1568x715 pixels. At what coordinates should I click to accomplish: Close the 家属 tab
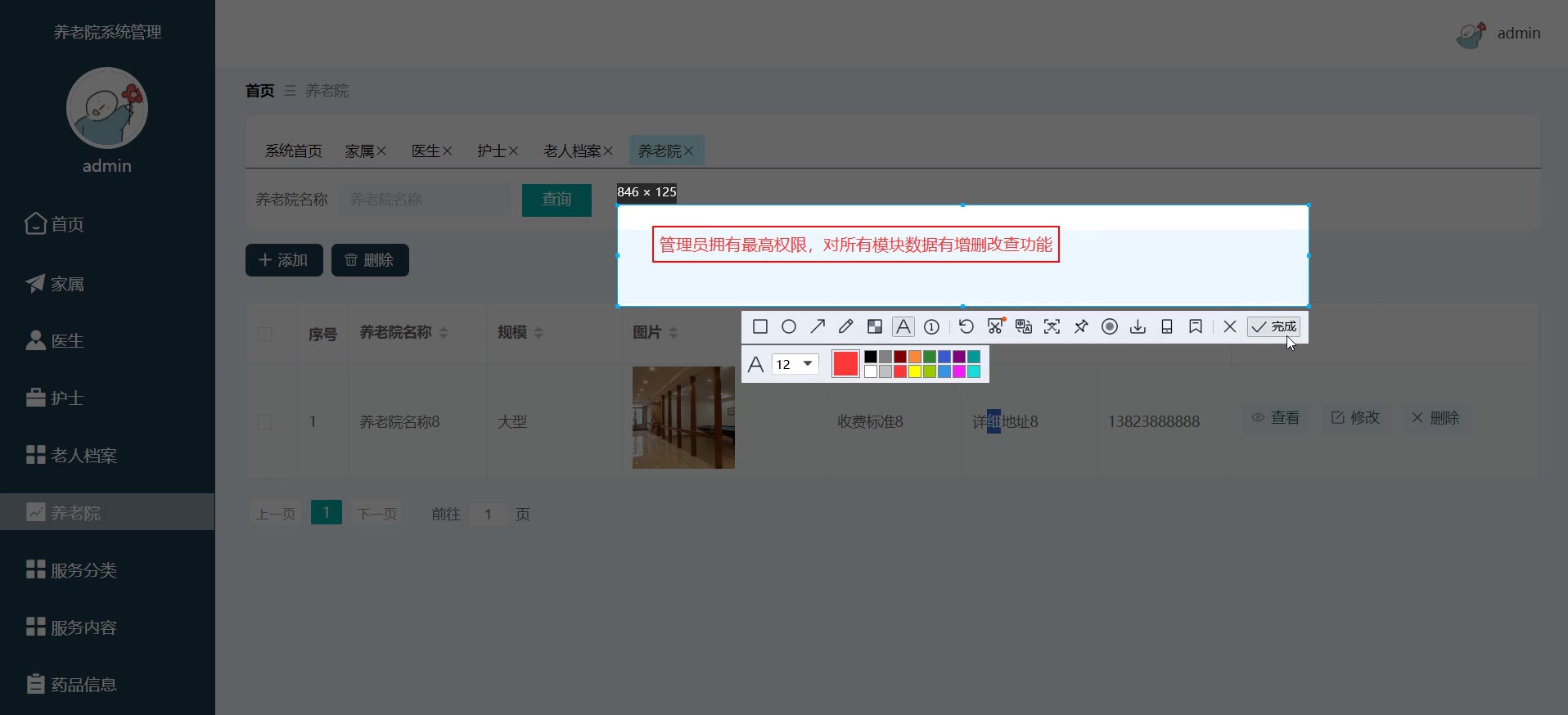(x=381, y=151)
